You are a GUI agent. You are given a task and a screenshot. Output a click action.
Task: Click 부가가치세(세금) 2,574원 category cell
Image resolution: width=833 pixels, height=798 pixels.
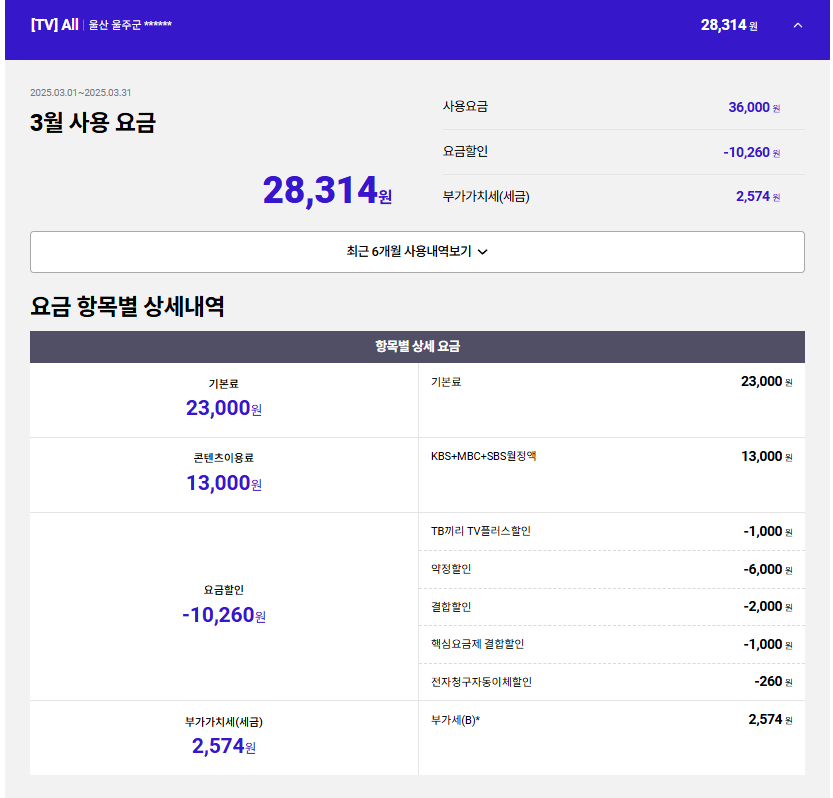pos(224,738)
